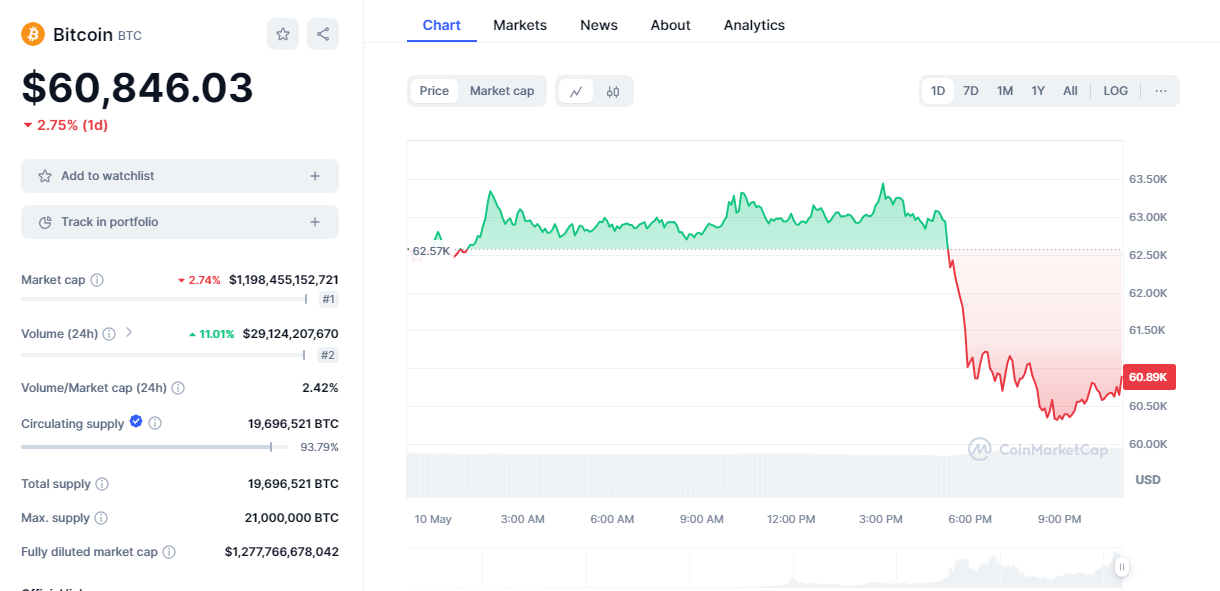Star Bitcoin as a favorite
1220x591 pixels.
(283, 34)
